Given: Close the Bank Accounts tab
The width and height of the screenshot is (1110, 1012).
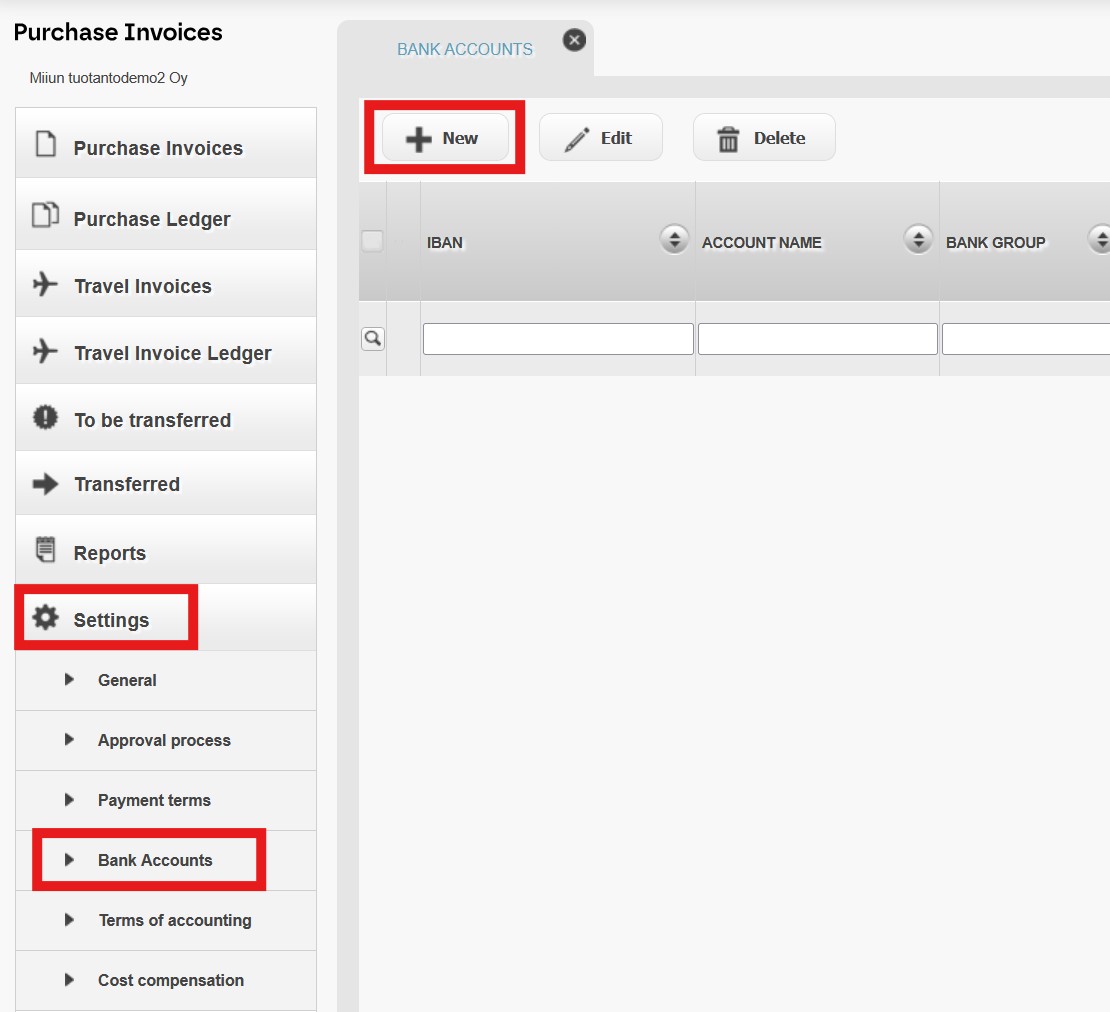Looking at the screenshot, I should click(574, 40).
